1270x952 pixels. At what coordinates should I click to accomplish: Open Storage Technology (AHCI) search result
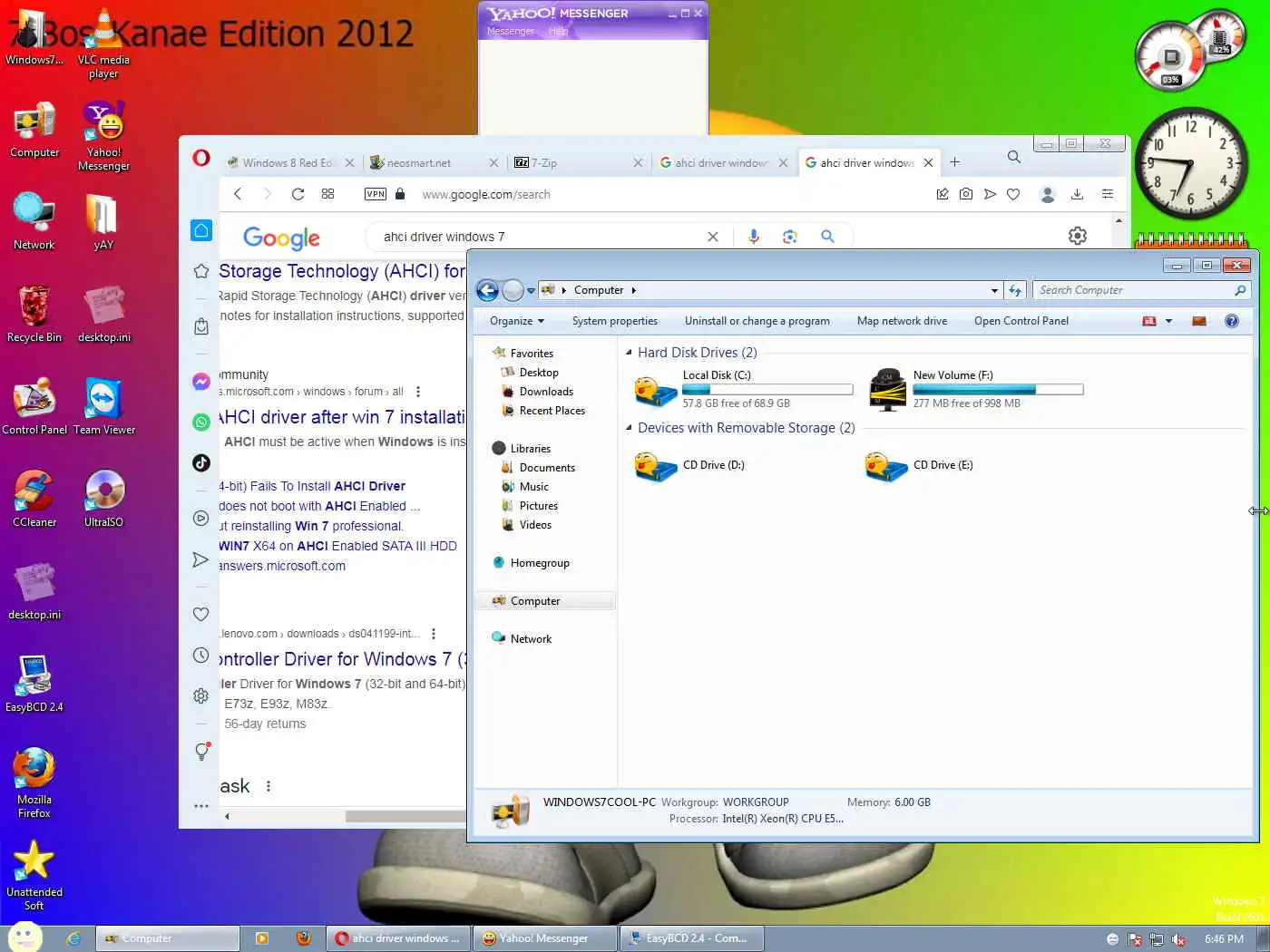pos(342,271)
